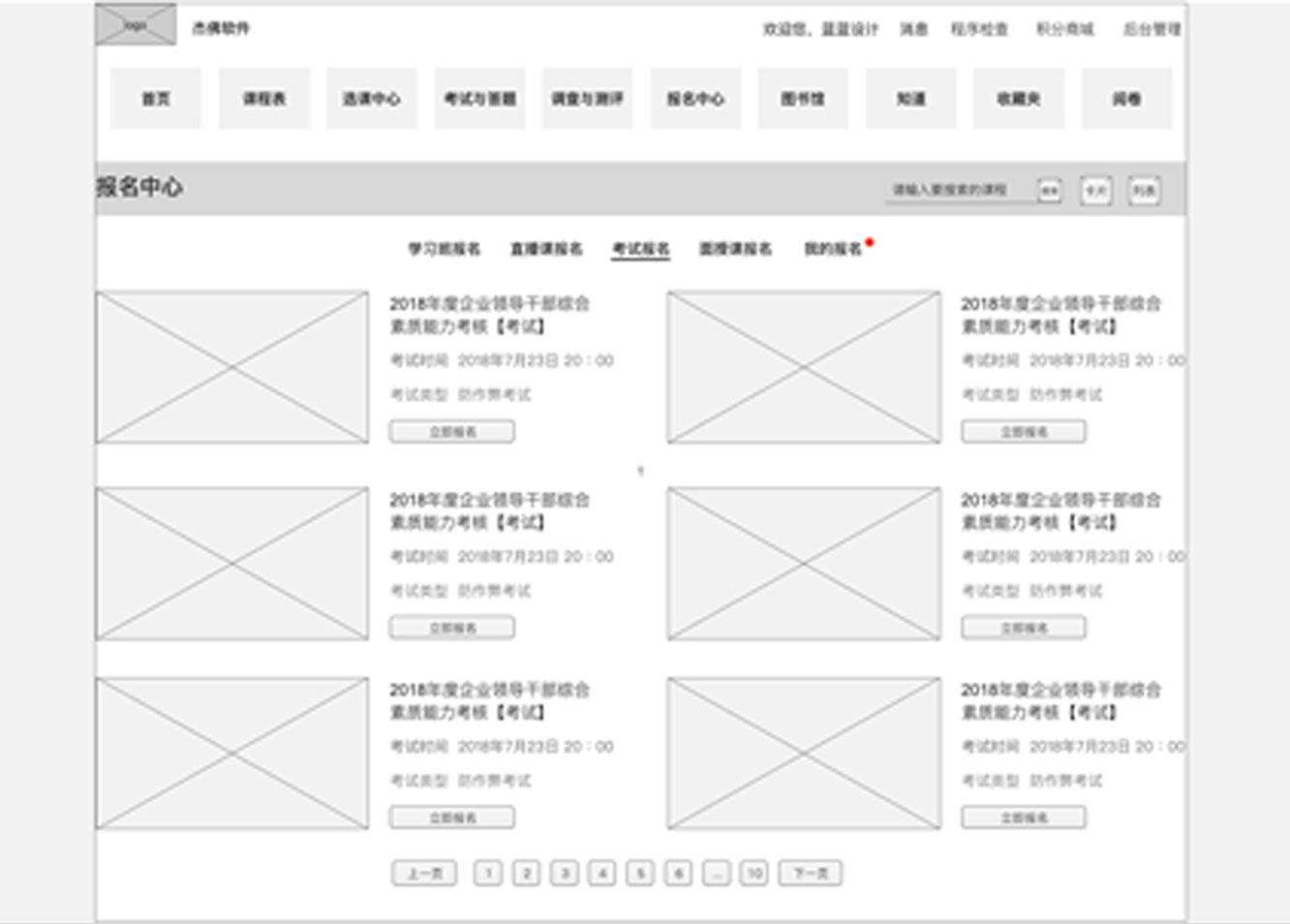This screenshot has height=924, width=1290.
Task: Open 选课中心 from the navigation bar
Action: tap(371, 98)
